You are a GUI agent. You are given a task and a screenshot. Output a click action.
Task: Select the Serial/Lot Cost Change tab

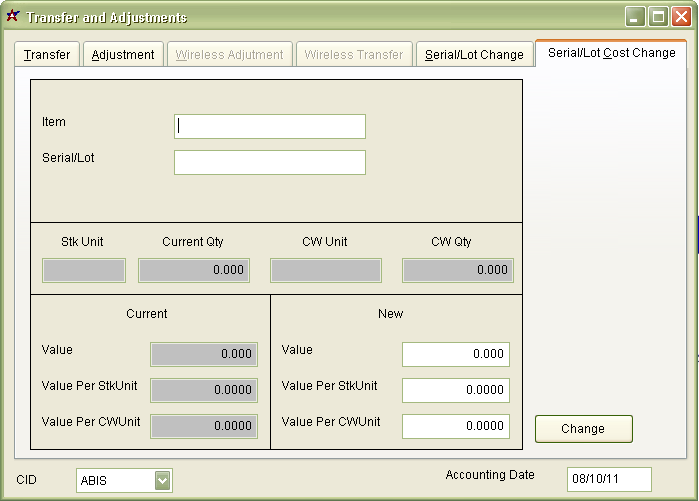point(611,53)
